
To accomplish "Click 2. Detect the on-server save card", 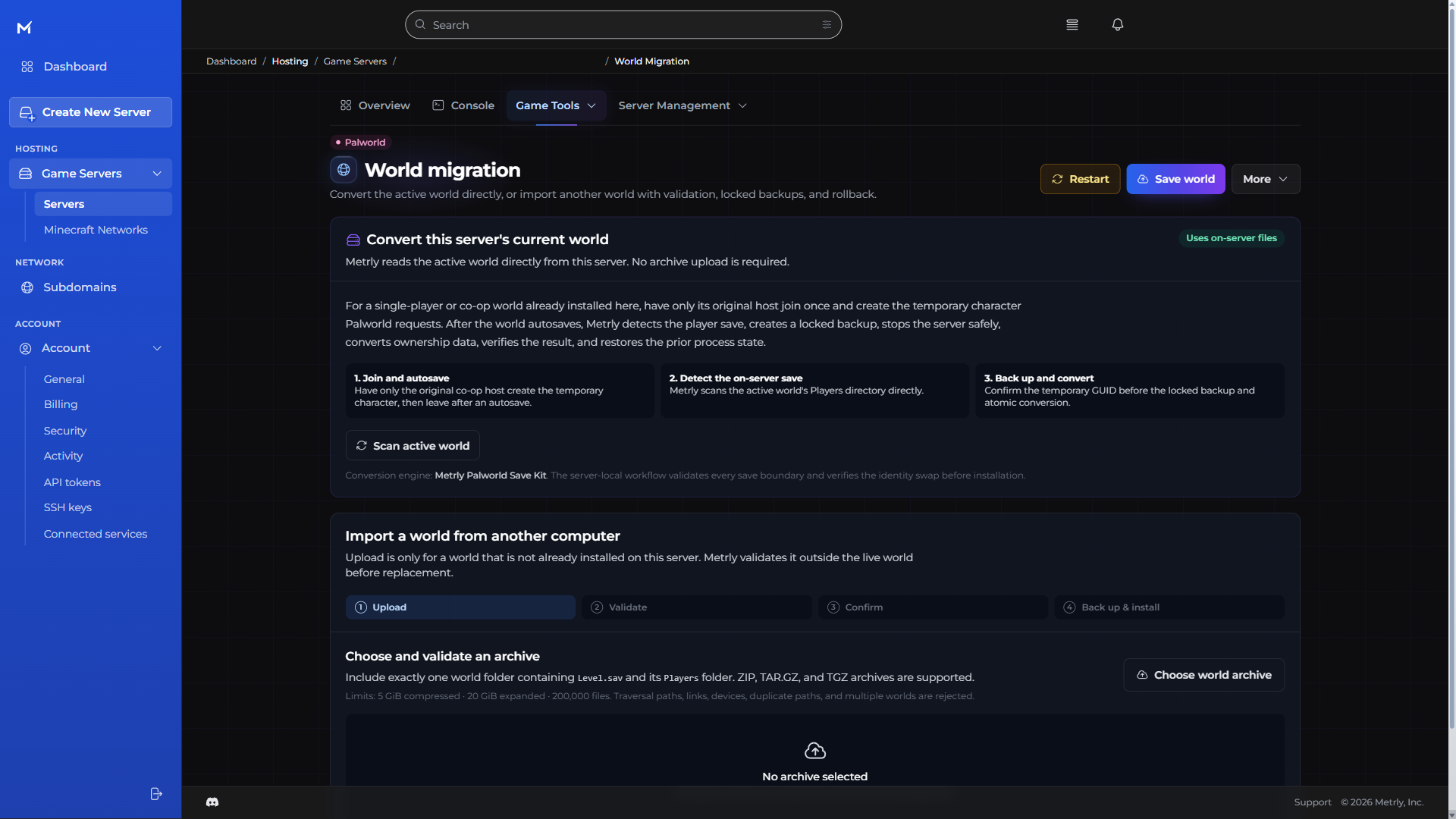I will click(814, 391).
